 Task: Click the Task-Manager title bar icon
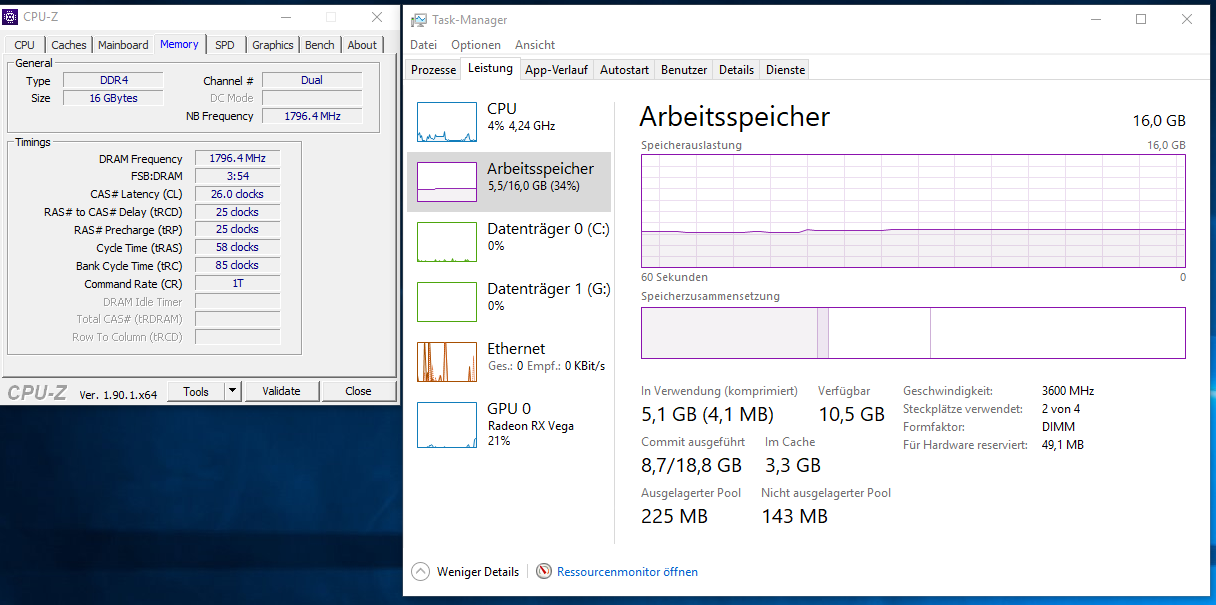tap(419, 20)
